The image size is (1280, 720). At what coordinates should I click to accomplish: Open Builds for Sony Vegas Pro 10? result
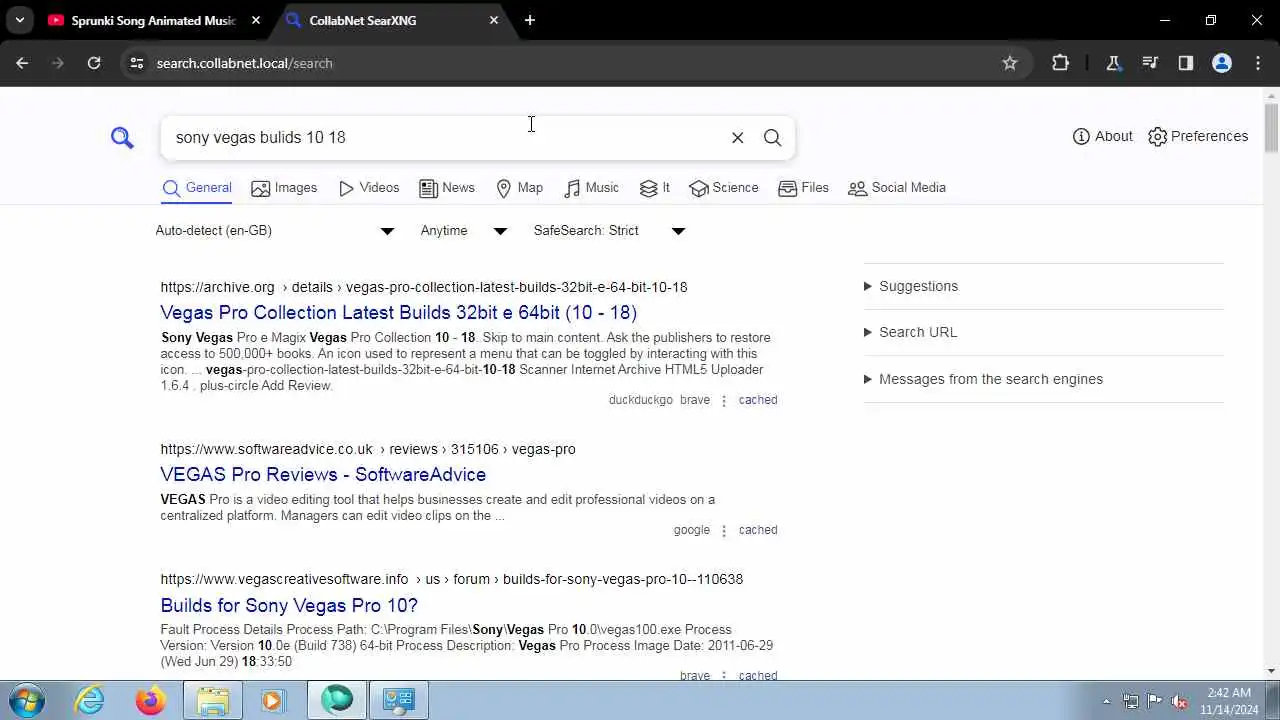289,605
